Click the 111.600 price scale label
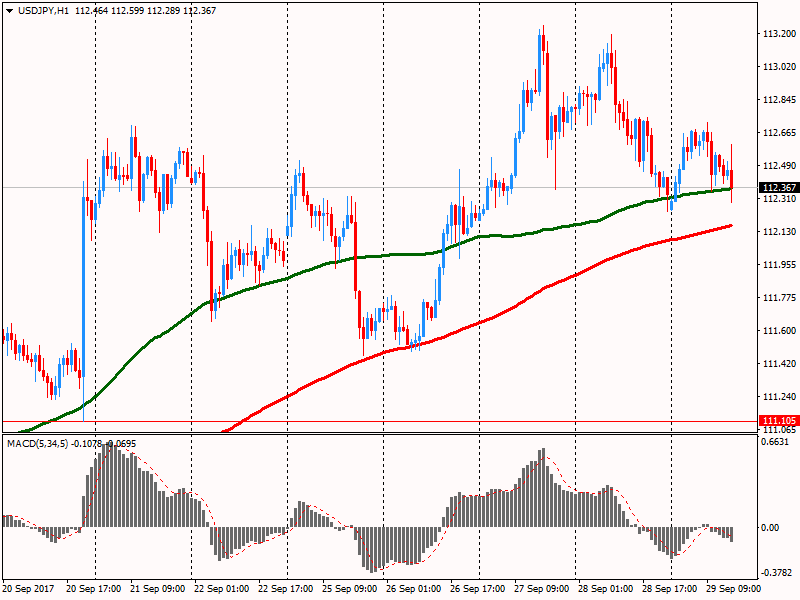The image size is (800, 600). pyautogui.click(x=779, y=331)
